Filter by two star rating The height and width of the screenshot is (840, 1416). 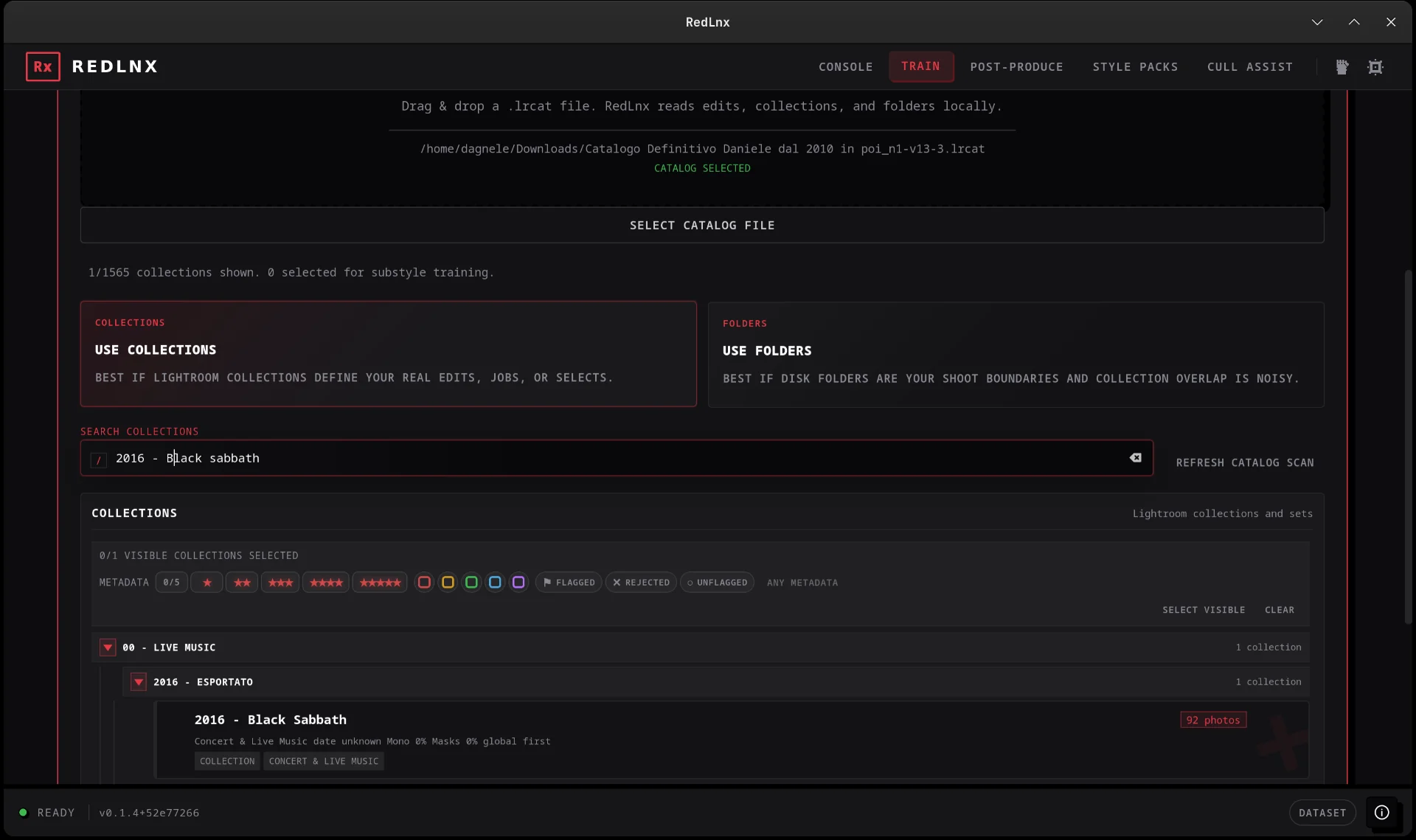click(x=242, y=583)
